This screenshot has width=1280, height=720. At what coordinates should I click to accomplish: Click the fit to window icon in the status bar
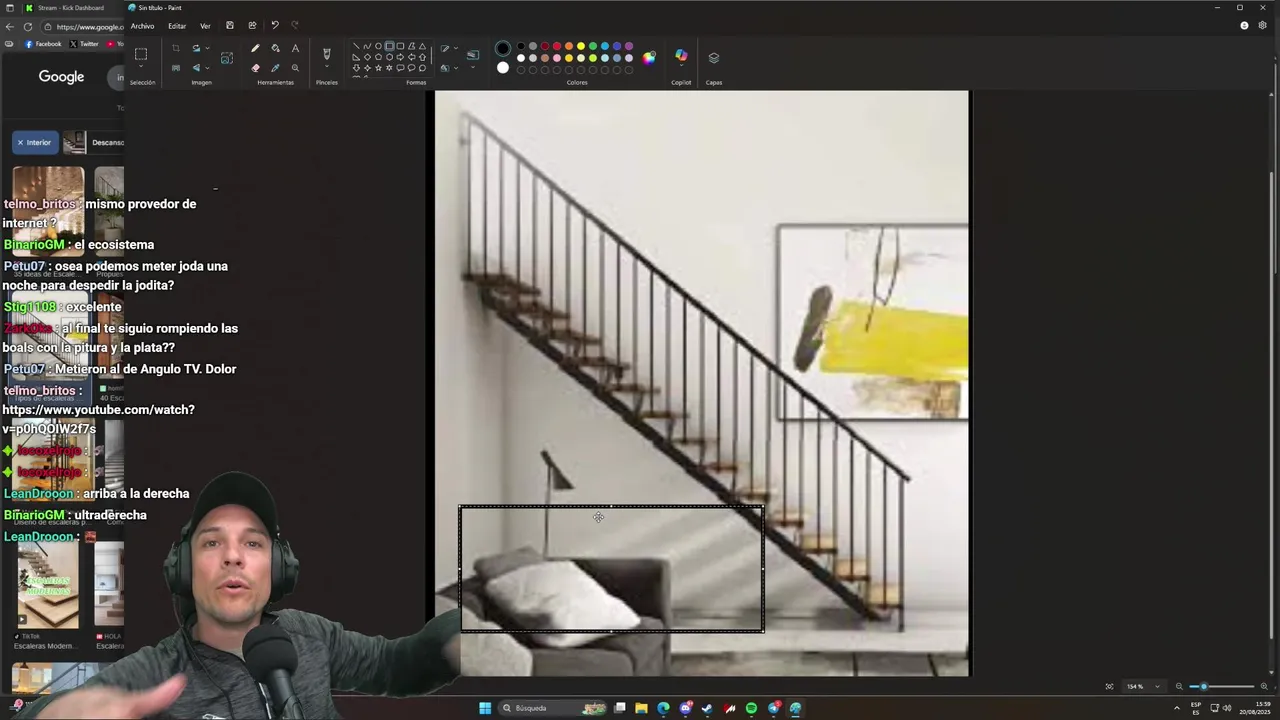coord(1109,686)
